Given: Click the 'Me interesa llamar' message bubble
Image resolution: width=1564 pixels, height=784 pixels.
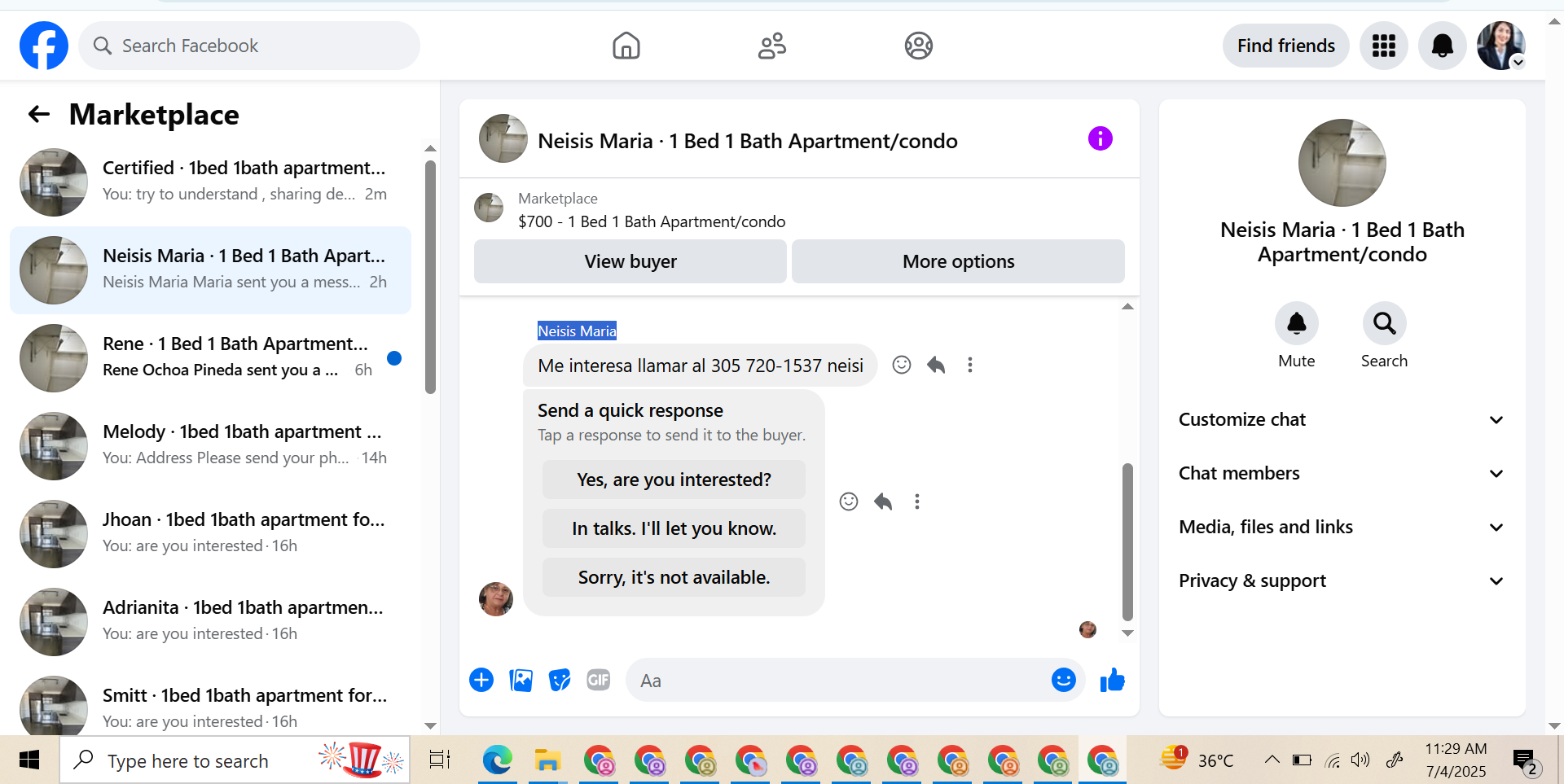Looking at the screenshot, I should (x=700, y=366).
